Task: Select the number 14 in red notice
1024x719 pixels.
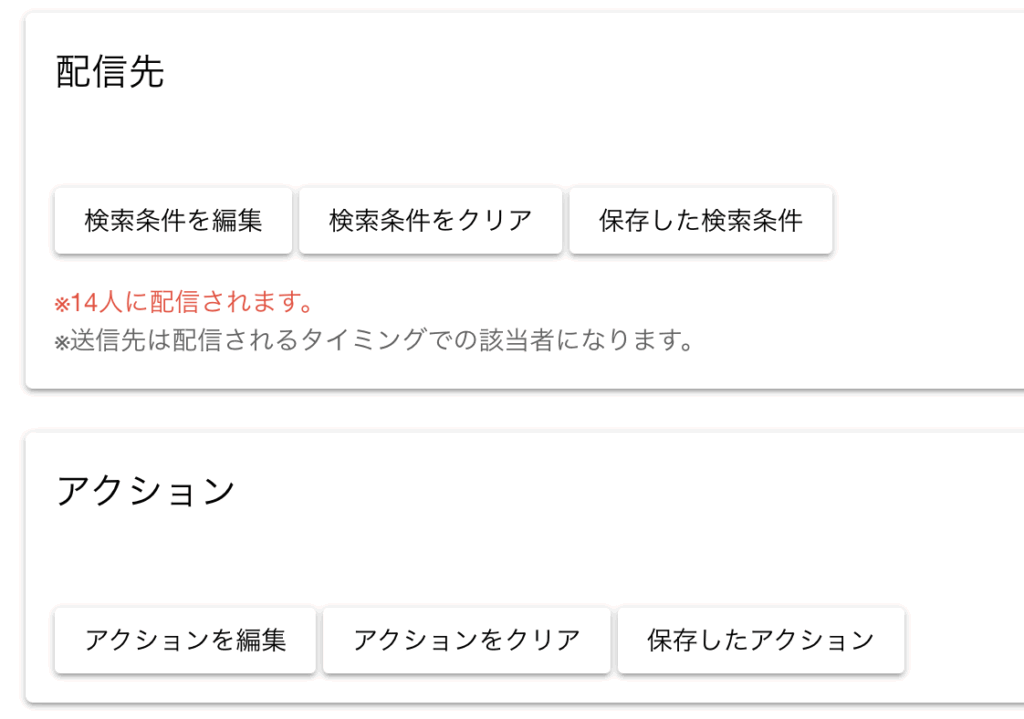Action: [83, 302]
